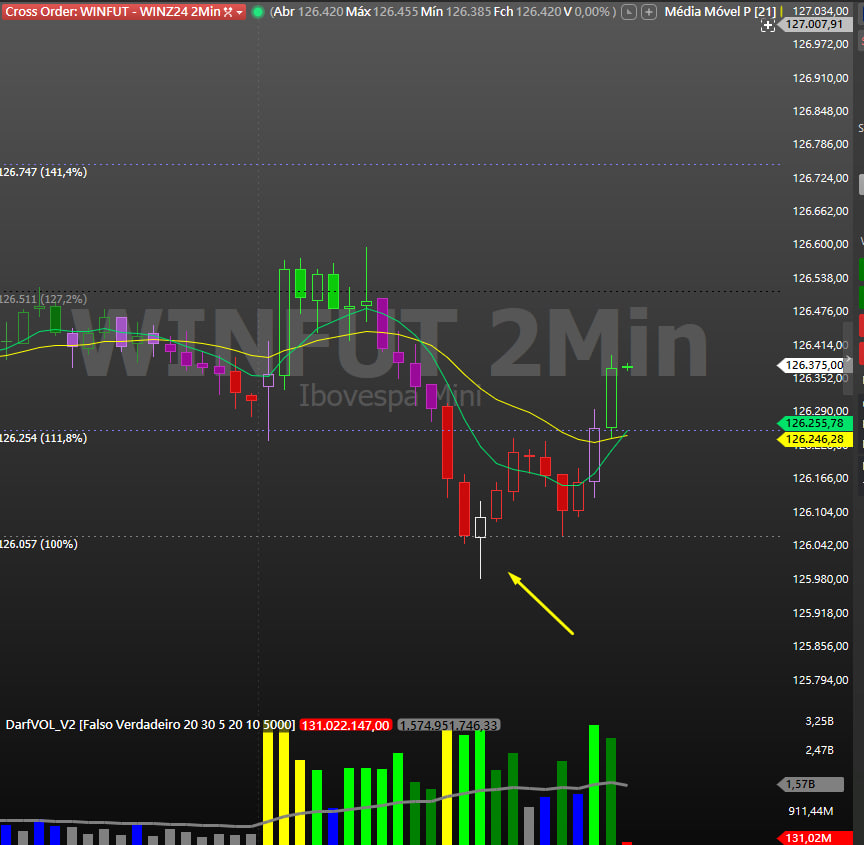Click the Abr 126.420 value in header

point(308,12)
